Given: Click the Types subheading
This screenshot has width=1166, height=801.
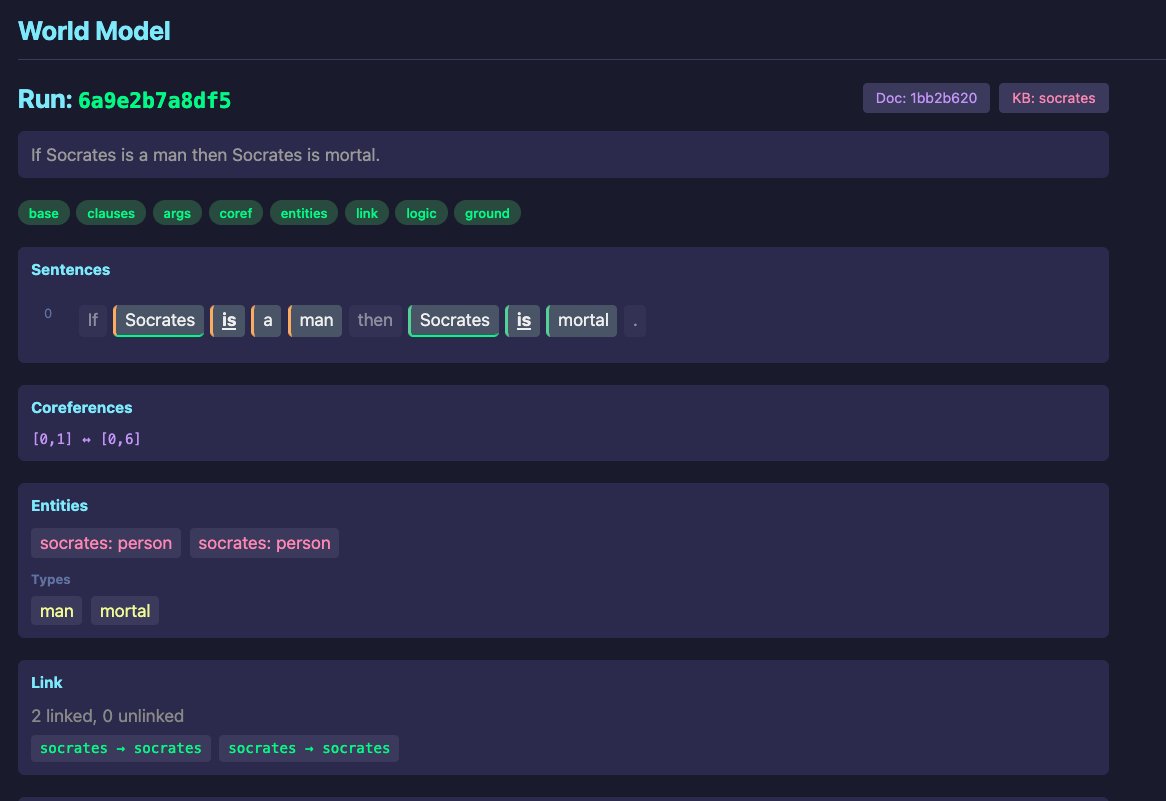Looking at the screenshot, I should [51, 579].
